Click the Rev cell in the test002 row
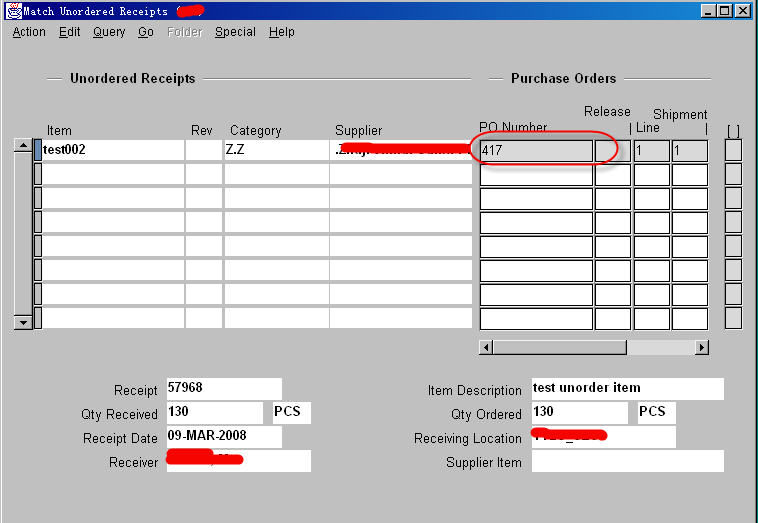 click(x=204, y=150)
